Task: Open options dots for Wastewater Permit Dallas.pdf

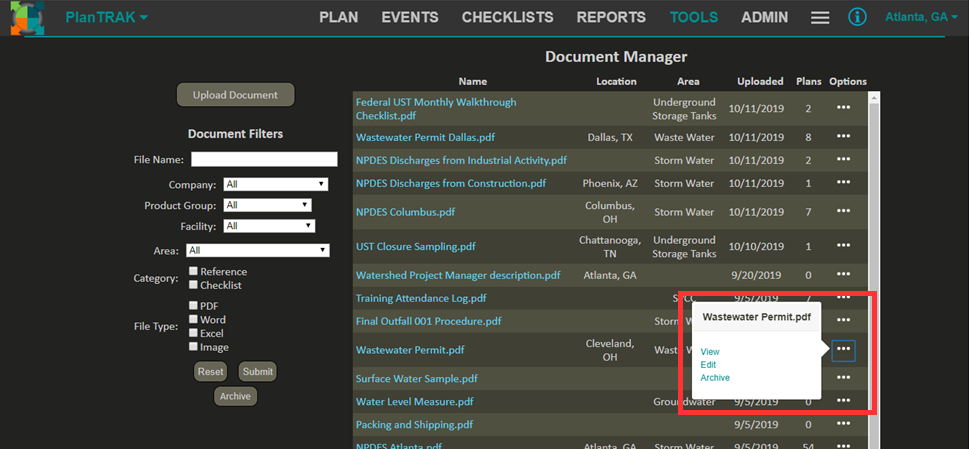Action: [x=844, y=136]
